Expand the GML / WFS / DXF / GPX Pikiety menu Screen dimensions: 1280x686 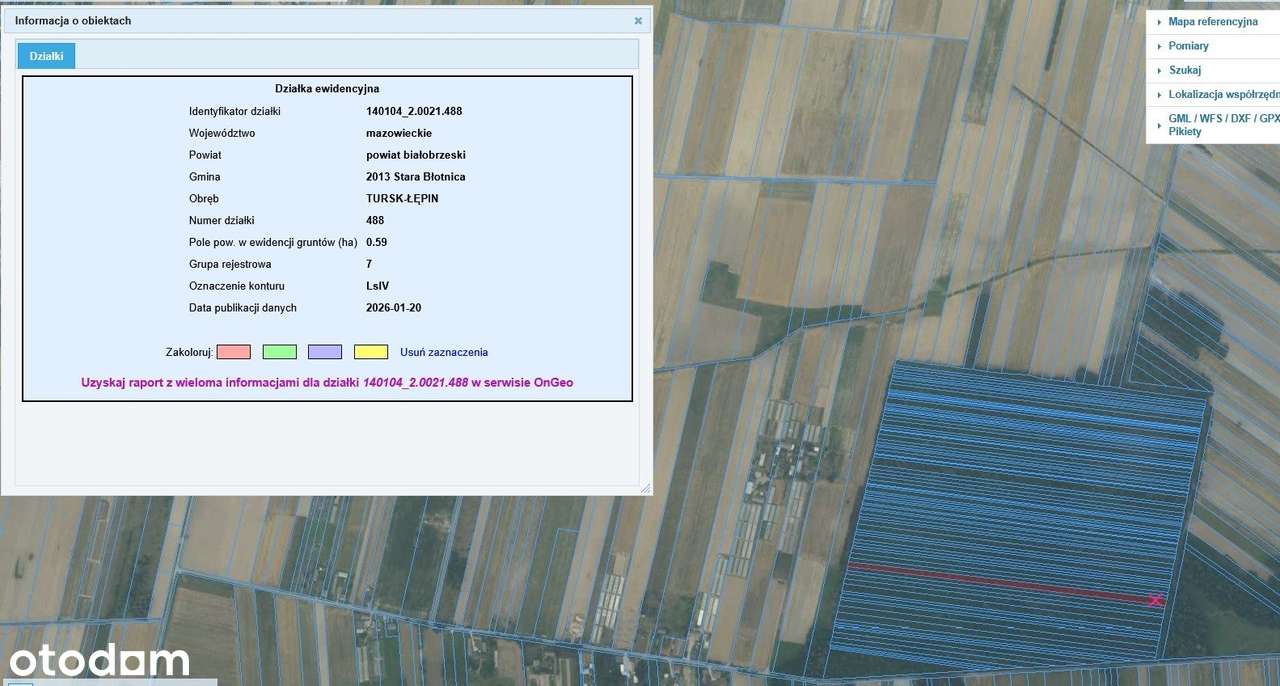pos(1213,124)
